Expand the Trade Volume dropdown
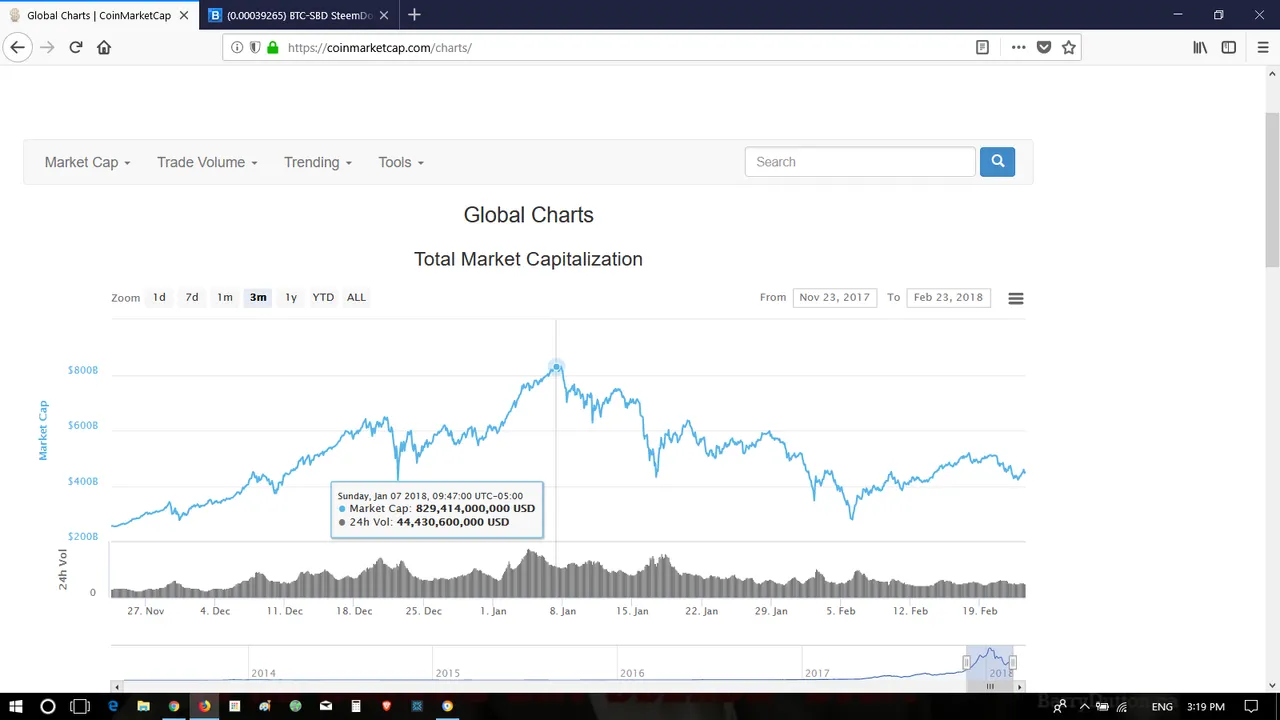 click(207, 162)
